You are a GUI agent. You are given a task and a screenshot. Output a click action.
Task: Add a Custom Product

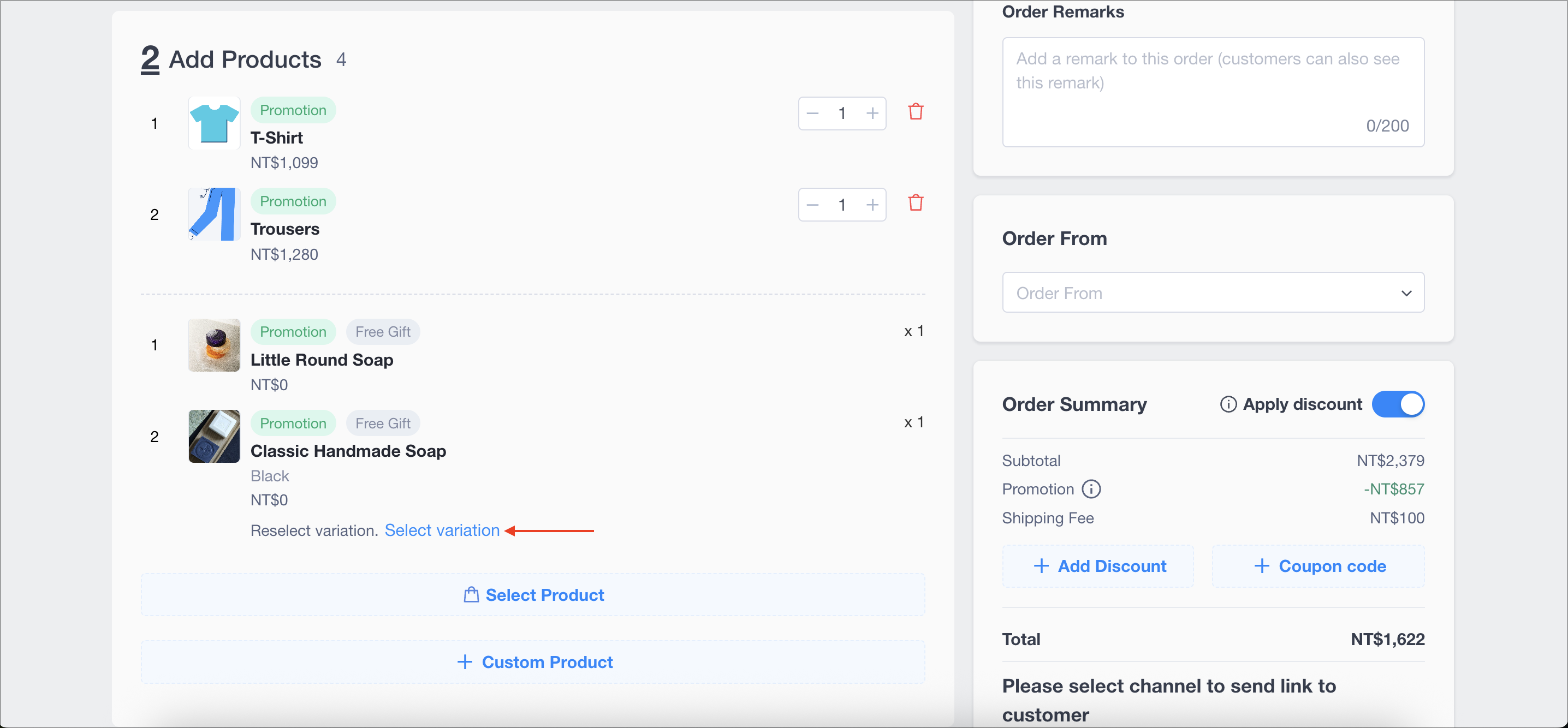tap(533, 662)
